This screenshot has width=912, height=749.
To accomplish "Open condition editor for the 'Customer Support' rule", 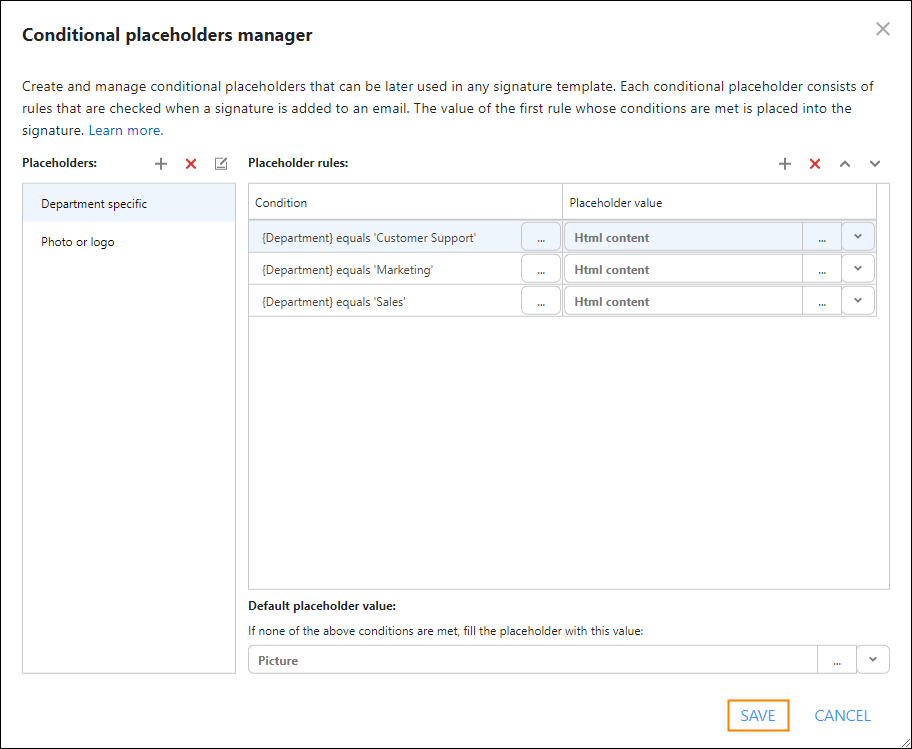I will 540,236.
